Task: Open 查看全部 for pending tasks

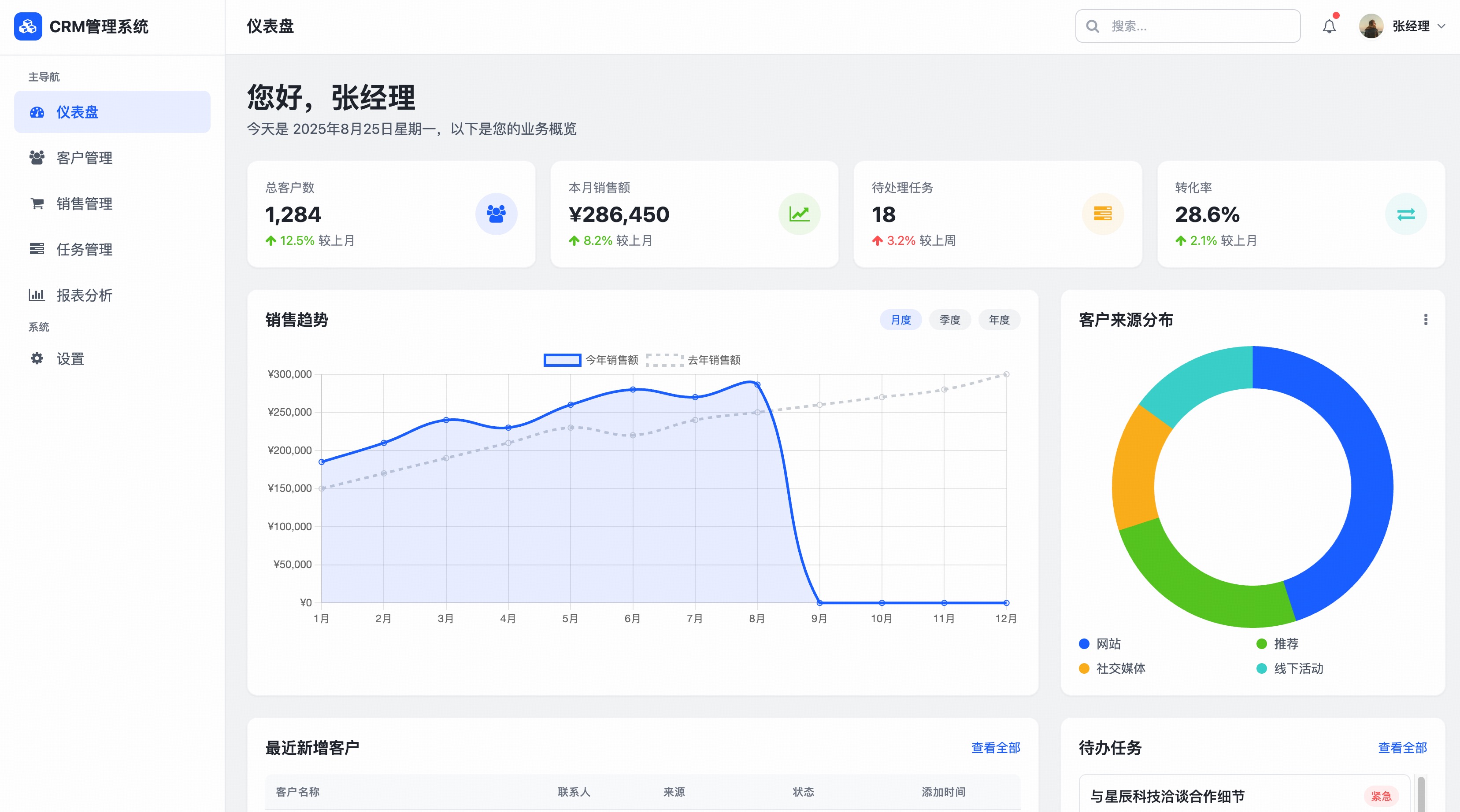Action: pos(1403,748)
